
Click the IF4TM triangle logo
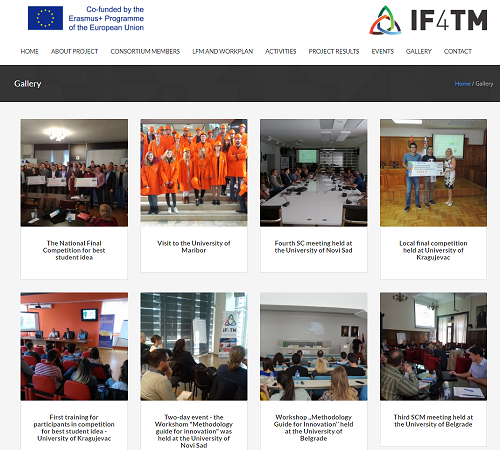[385, 20]
